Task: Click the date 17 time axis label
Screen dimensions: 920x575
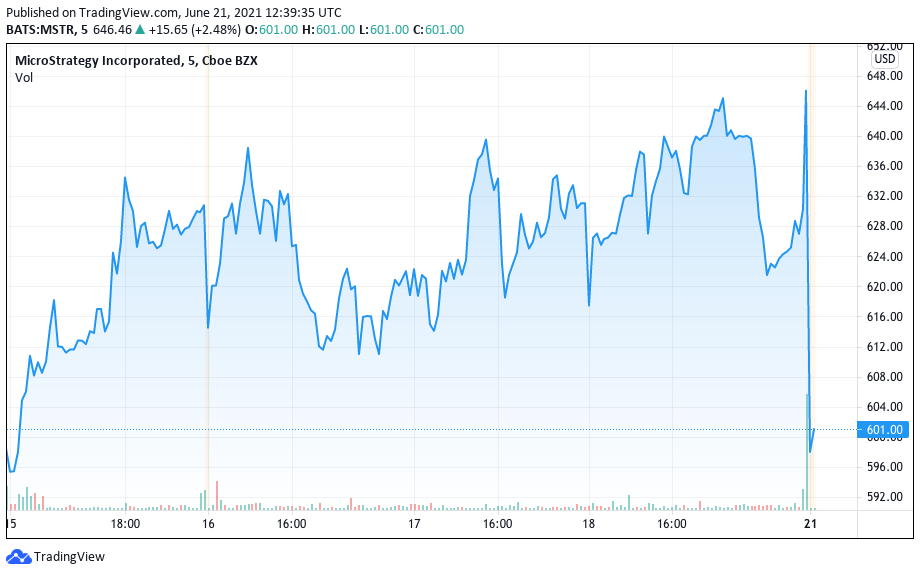Action: (414, 524)
